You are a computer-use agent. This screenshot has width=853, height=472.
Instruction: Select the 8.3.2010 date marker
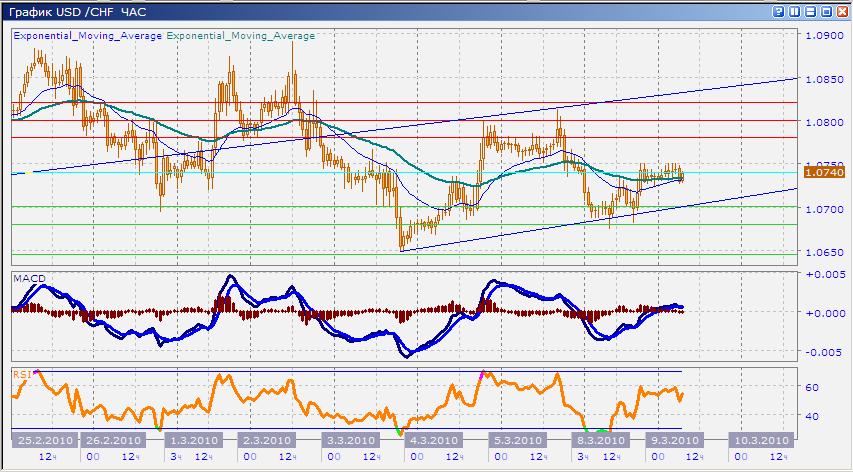pyautogui.click(x=600, y=440)
